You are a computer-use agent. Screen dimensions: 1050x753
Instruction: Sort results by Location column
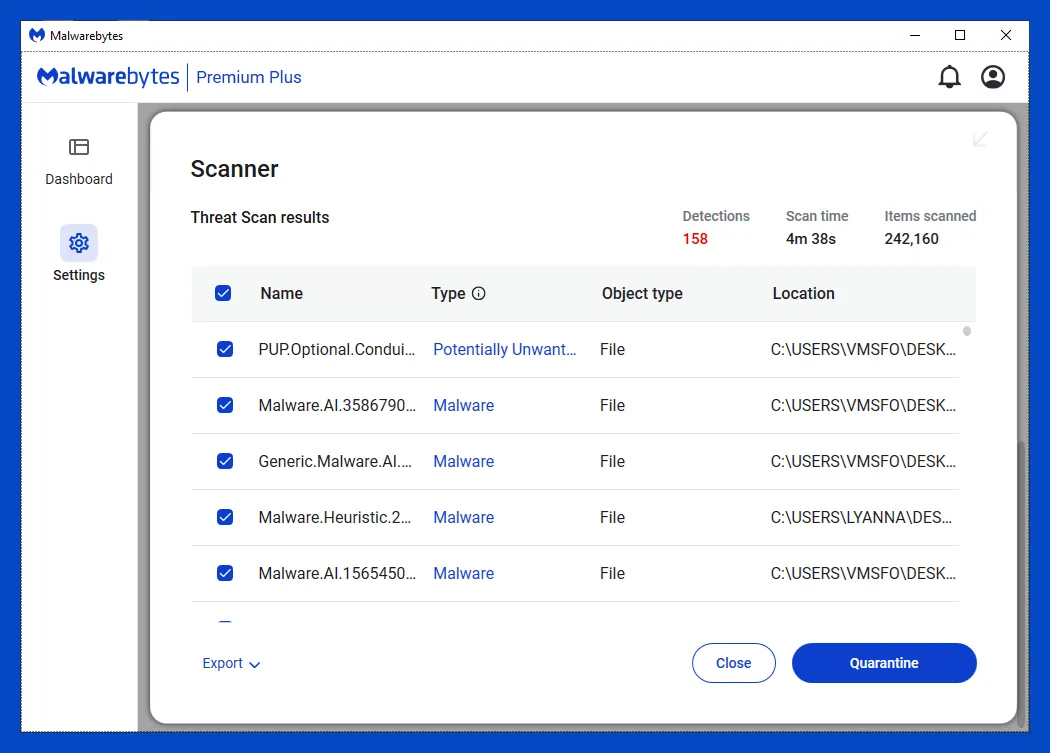point(803,294)
